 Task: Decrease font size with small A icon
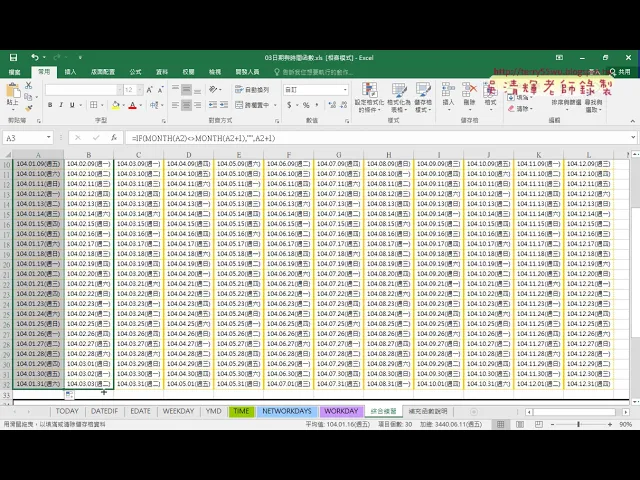(160, 90)
